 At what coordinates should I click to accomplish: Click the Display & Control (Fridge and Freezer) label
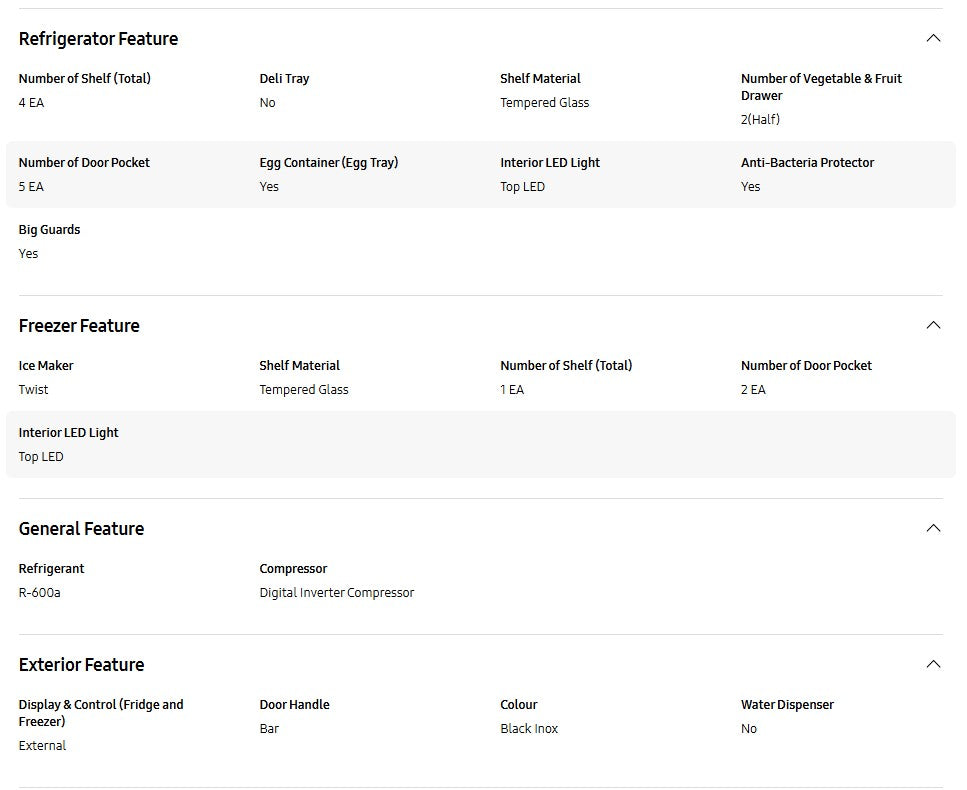[x=101, y=713]
